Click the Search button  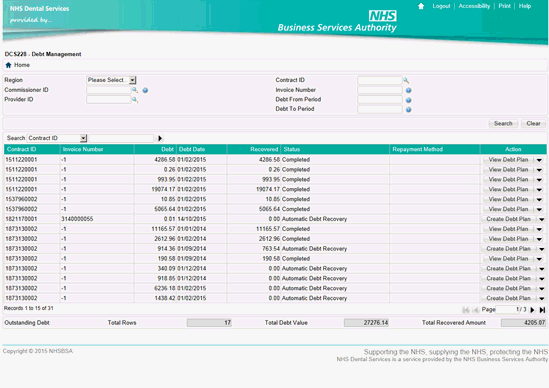point(503,124)
